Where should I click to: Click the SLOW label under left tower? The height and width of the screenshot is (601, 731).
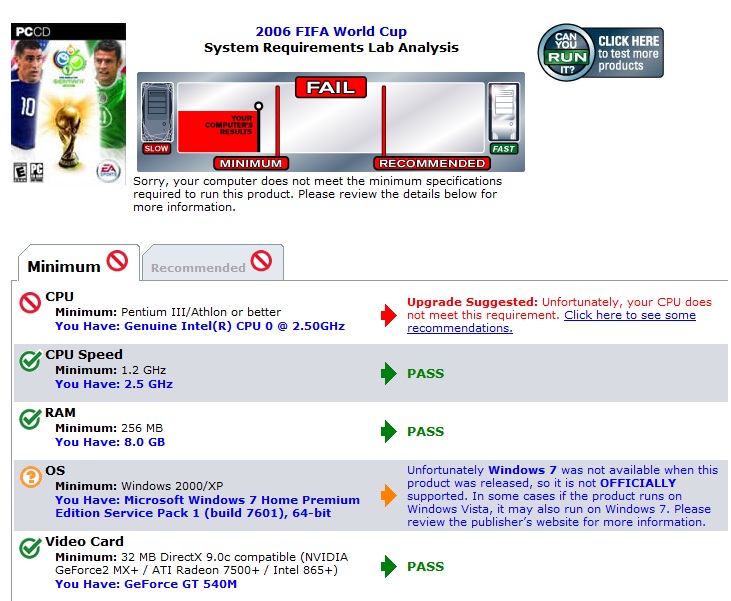[157, 149]
